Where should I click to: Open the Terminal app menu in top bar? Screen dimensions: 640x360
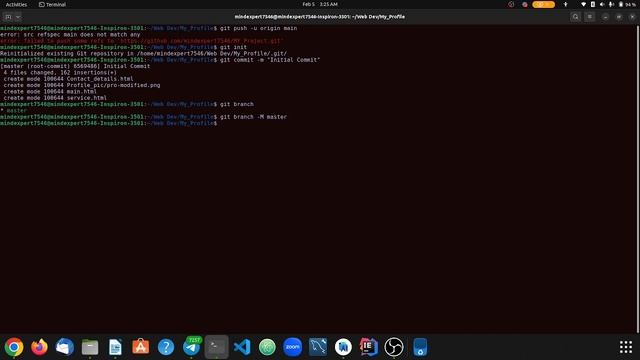(52, 4)
